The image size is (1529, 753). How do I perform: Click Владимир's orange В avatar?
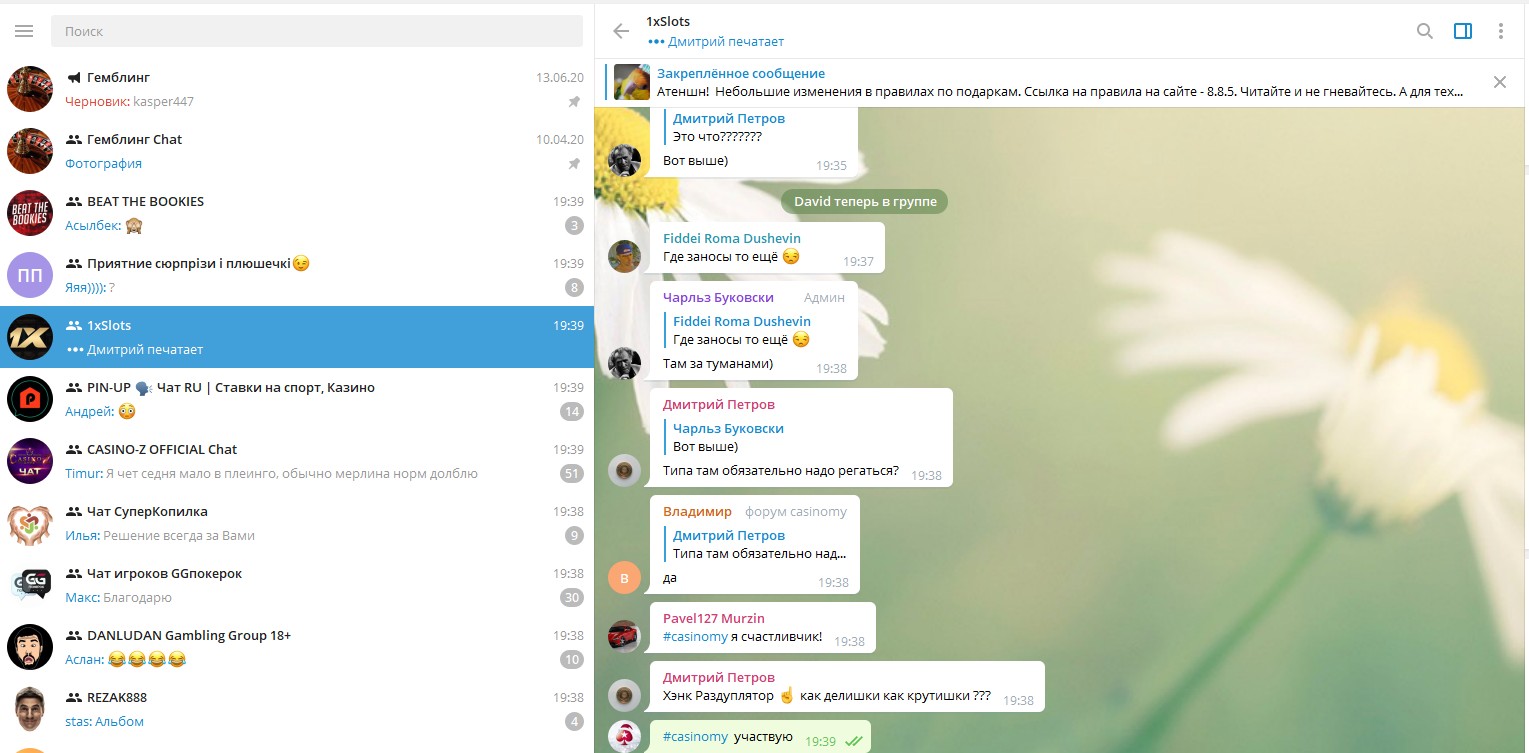click(x=624, y=577)
